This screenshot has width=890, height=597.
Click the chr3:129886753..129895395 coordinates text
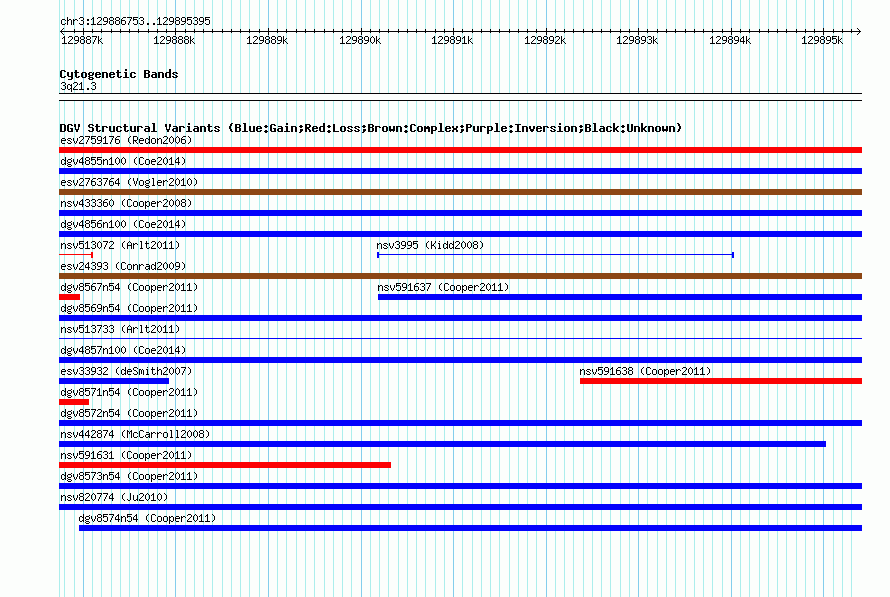pyautogui.click(x=135, y=21)
